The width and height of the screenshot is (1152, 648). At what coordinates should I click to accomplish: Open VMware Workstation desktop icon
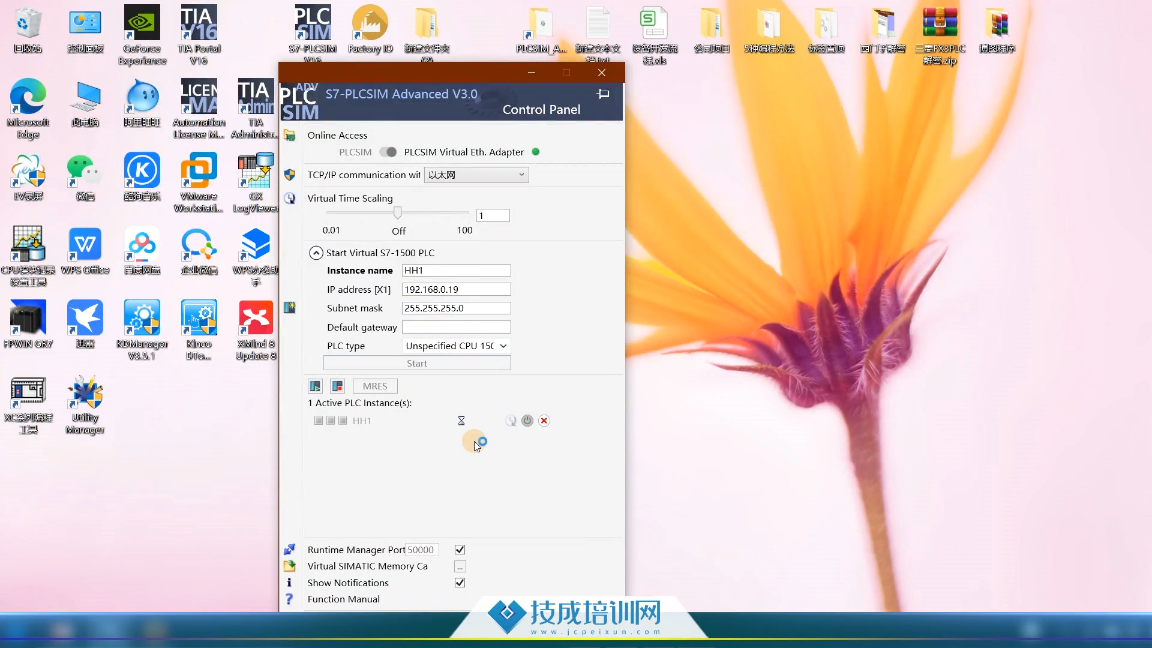(x=198, y=182)
